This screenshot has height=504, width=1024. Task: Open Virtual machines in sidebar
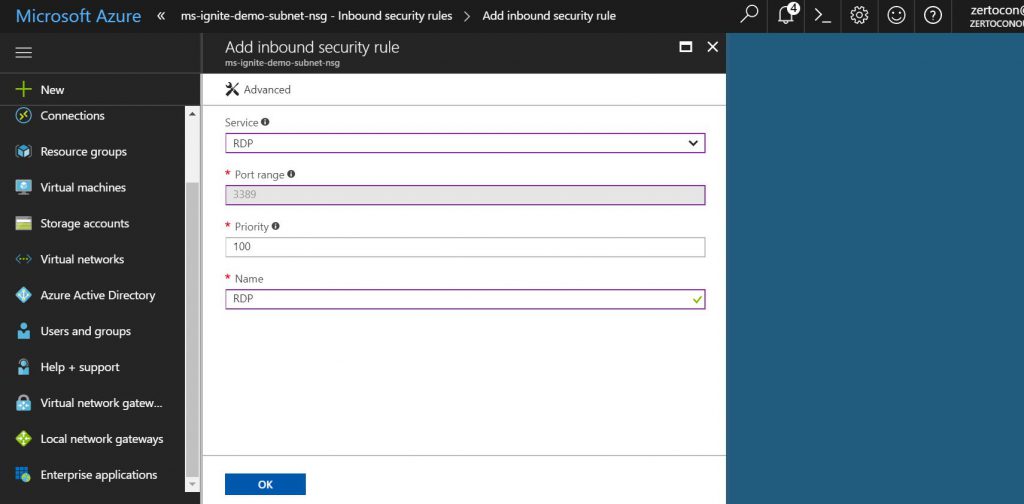[82, 188]
